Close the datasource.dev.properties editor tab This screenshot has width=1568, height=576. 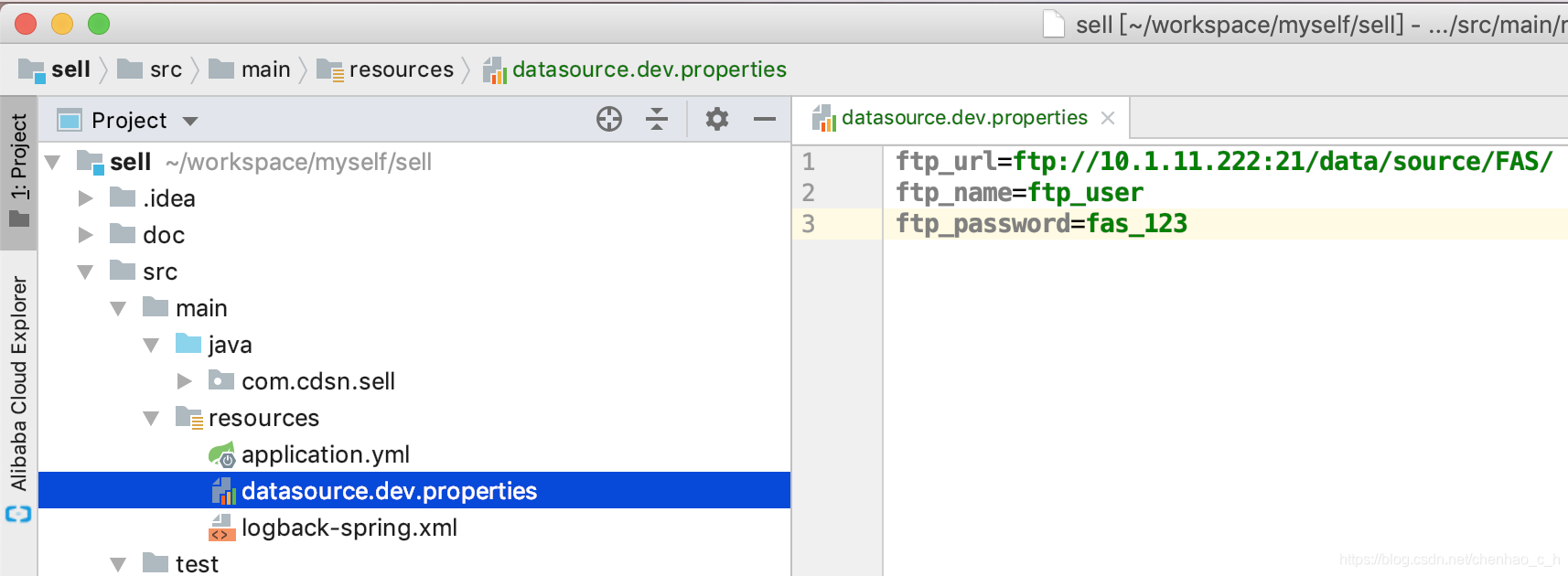(x=1108, y=118)
